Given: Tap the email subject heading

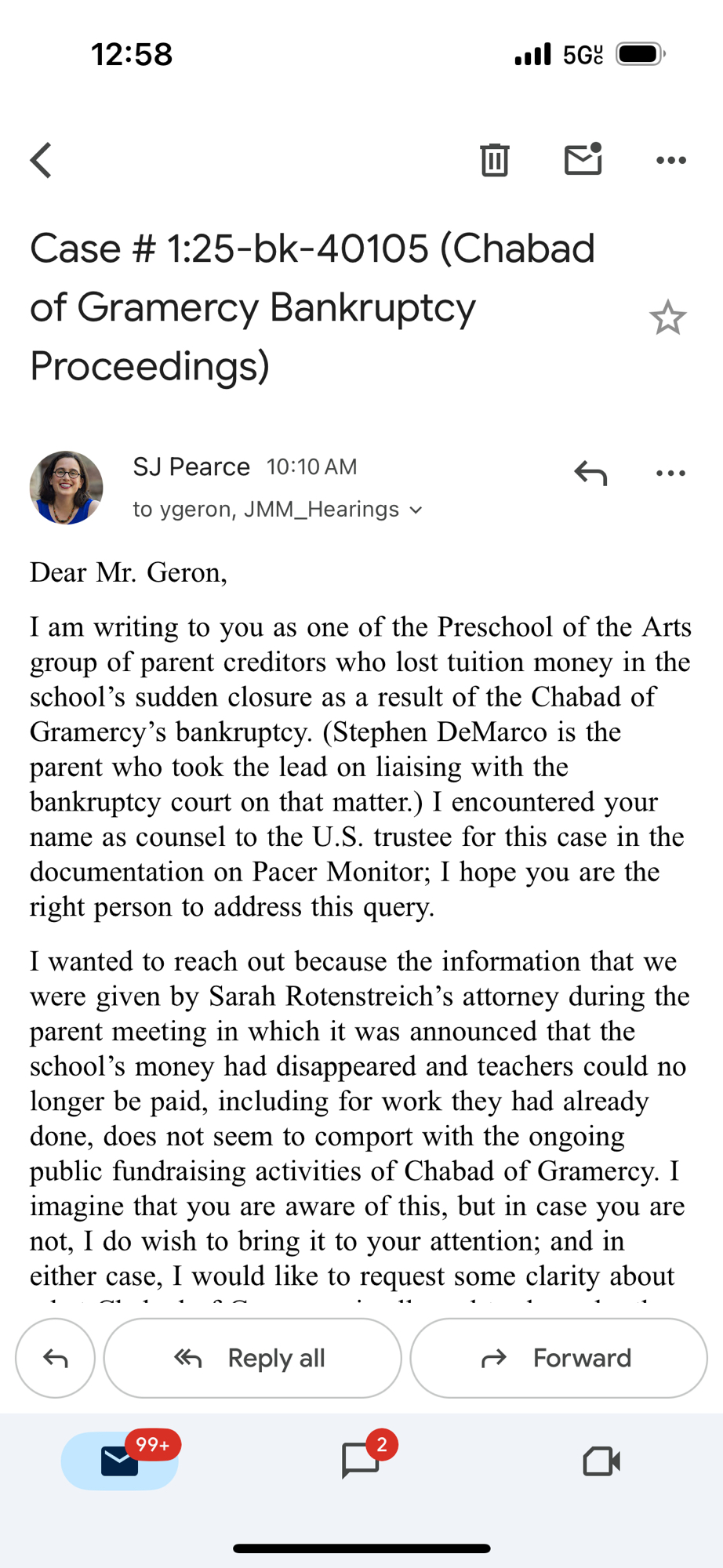Looking at the screenshot, I should click(x=314, y=307).
